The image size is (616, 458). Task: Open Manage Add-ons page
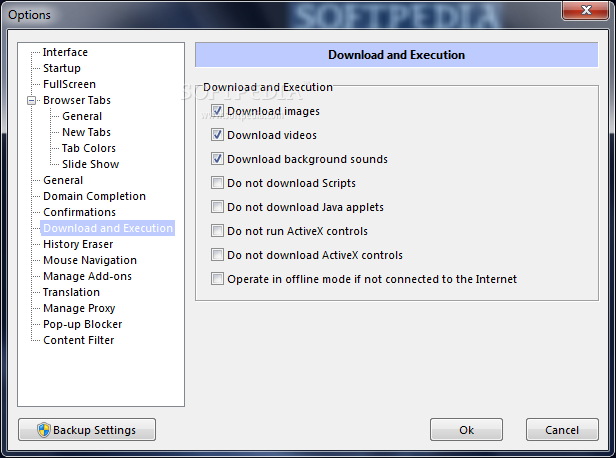coord(87,276)
